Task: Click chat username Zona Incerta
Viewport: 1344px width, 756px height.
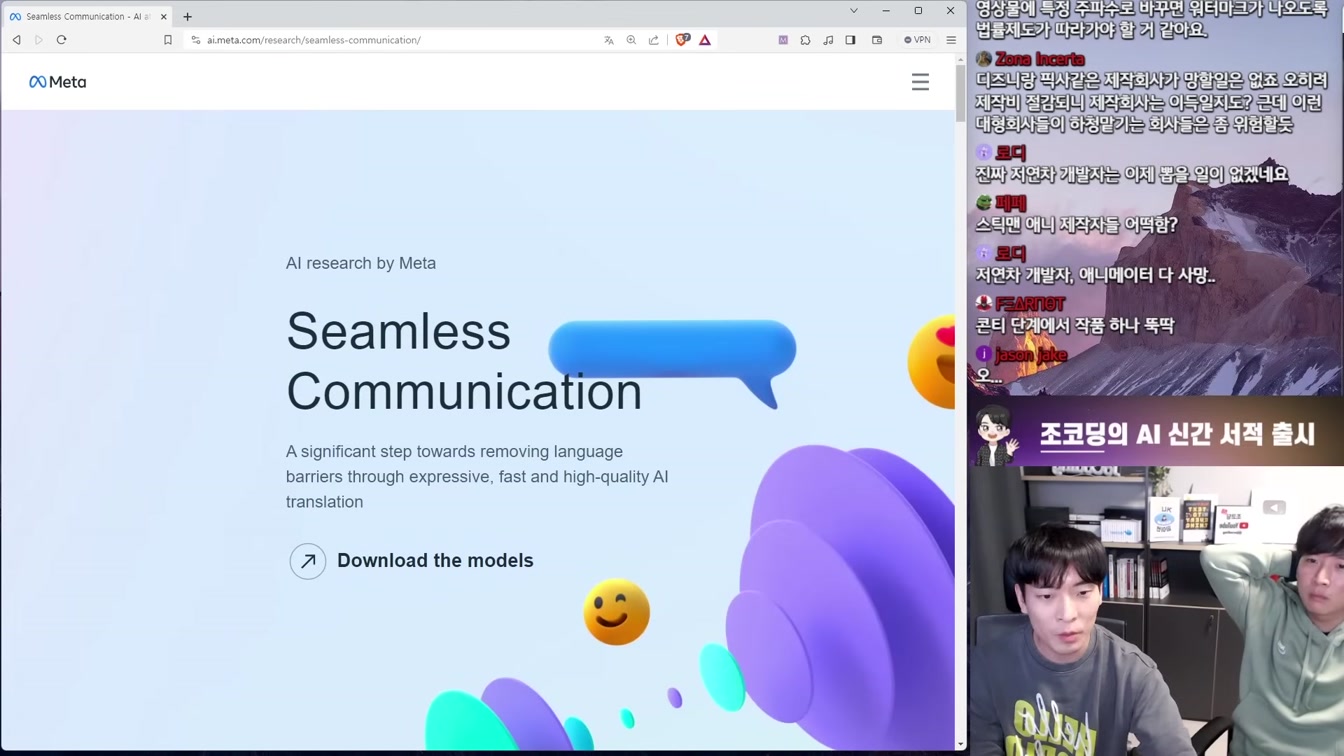Action: click(1040, 59)
